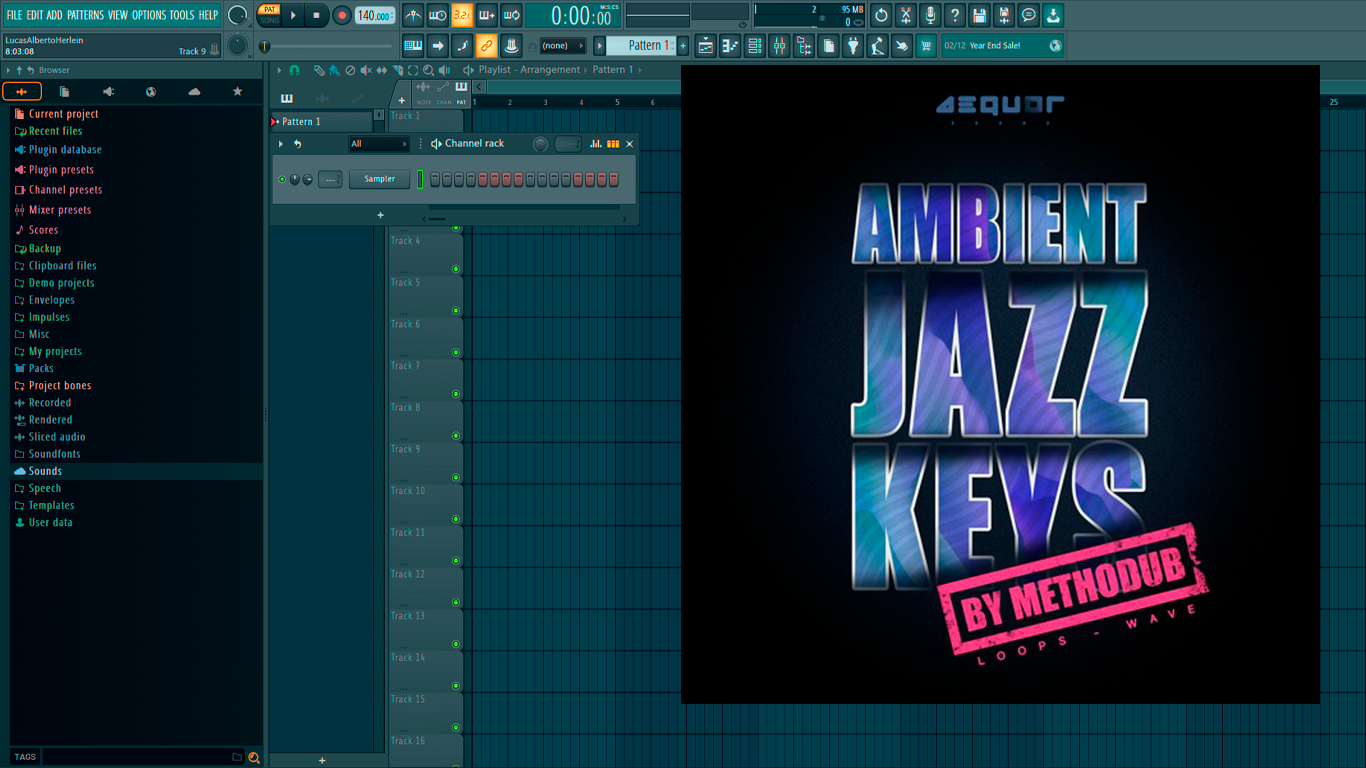Expand the Plugin presets folder
1366x768 pixels.
pyautogui.click(x=61, y=169)
